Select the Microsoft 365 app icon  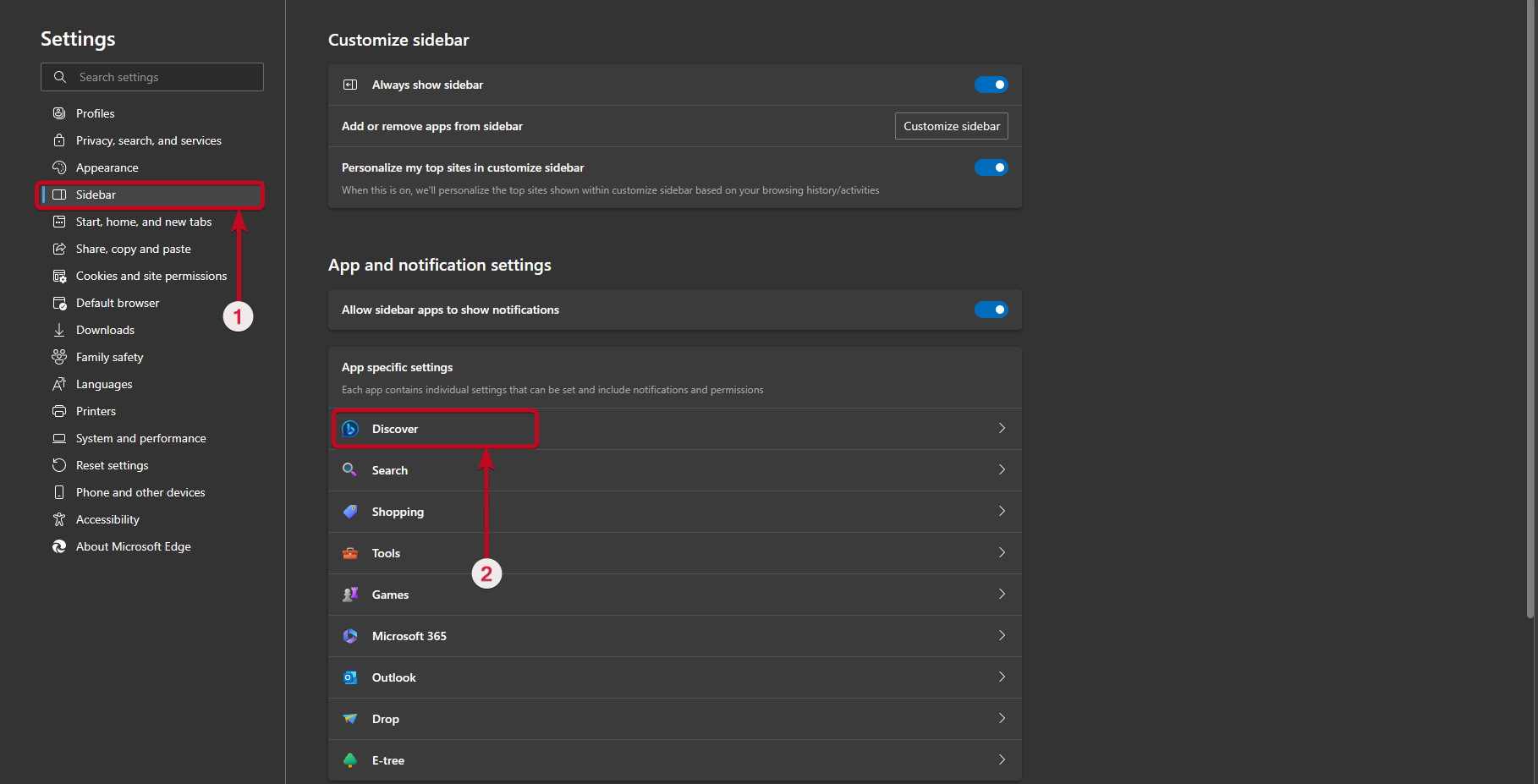pos(349,635)
